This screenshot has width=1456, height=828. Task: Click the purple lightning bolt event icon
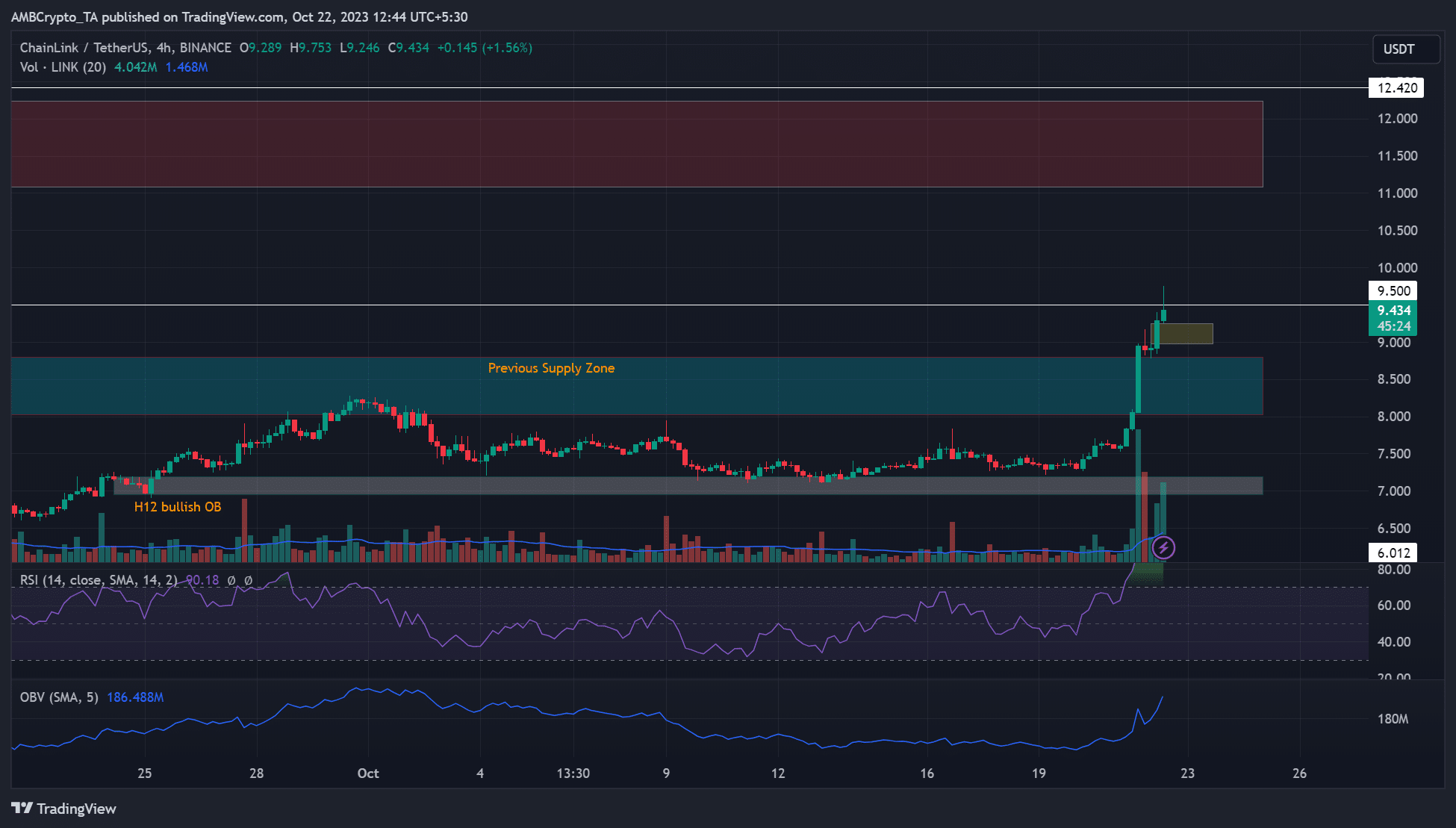pyautogui.click(x=1163, y=548)
